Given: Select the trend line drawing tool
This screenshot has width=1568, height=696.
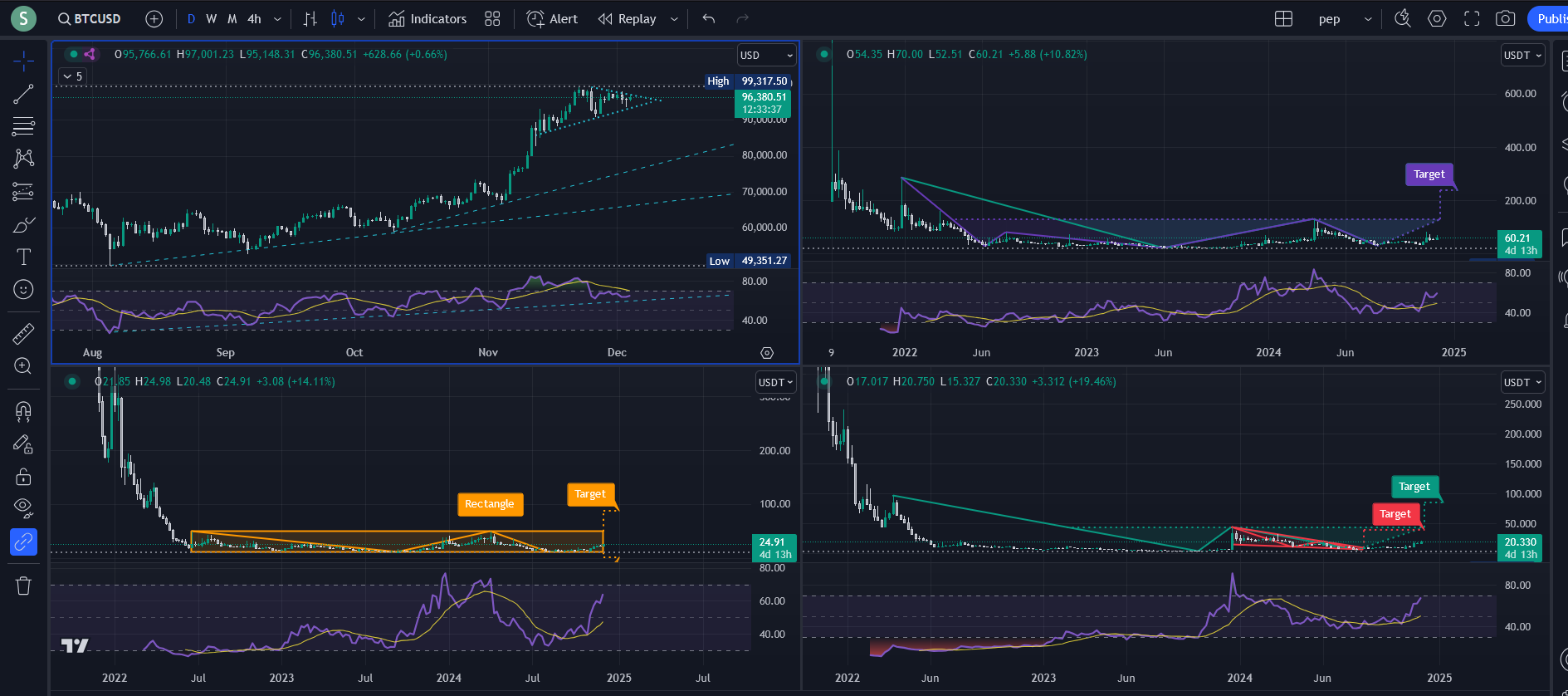Looking at the screenshot, I should click(23, 94).
